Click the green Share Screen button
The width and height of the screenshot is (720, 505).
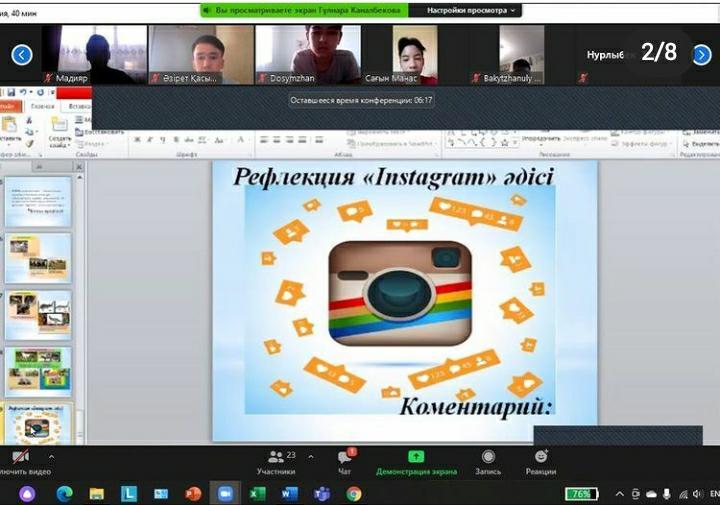coord(416,461)
